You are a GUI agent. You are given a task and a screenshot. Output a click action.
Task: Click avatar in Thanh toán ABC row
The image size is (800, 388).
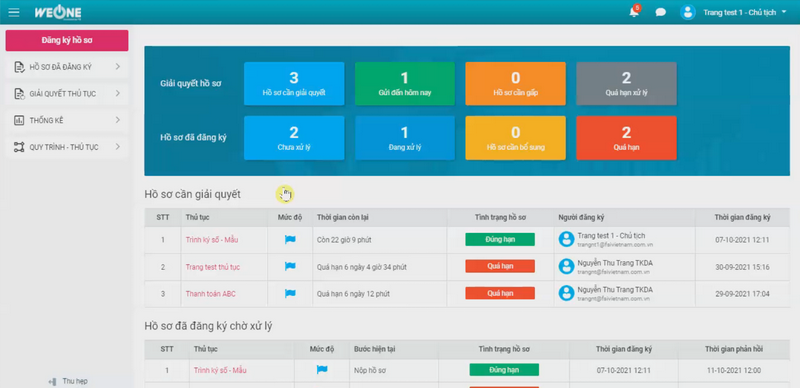tap(566, 293)
